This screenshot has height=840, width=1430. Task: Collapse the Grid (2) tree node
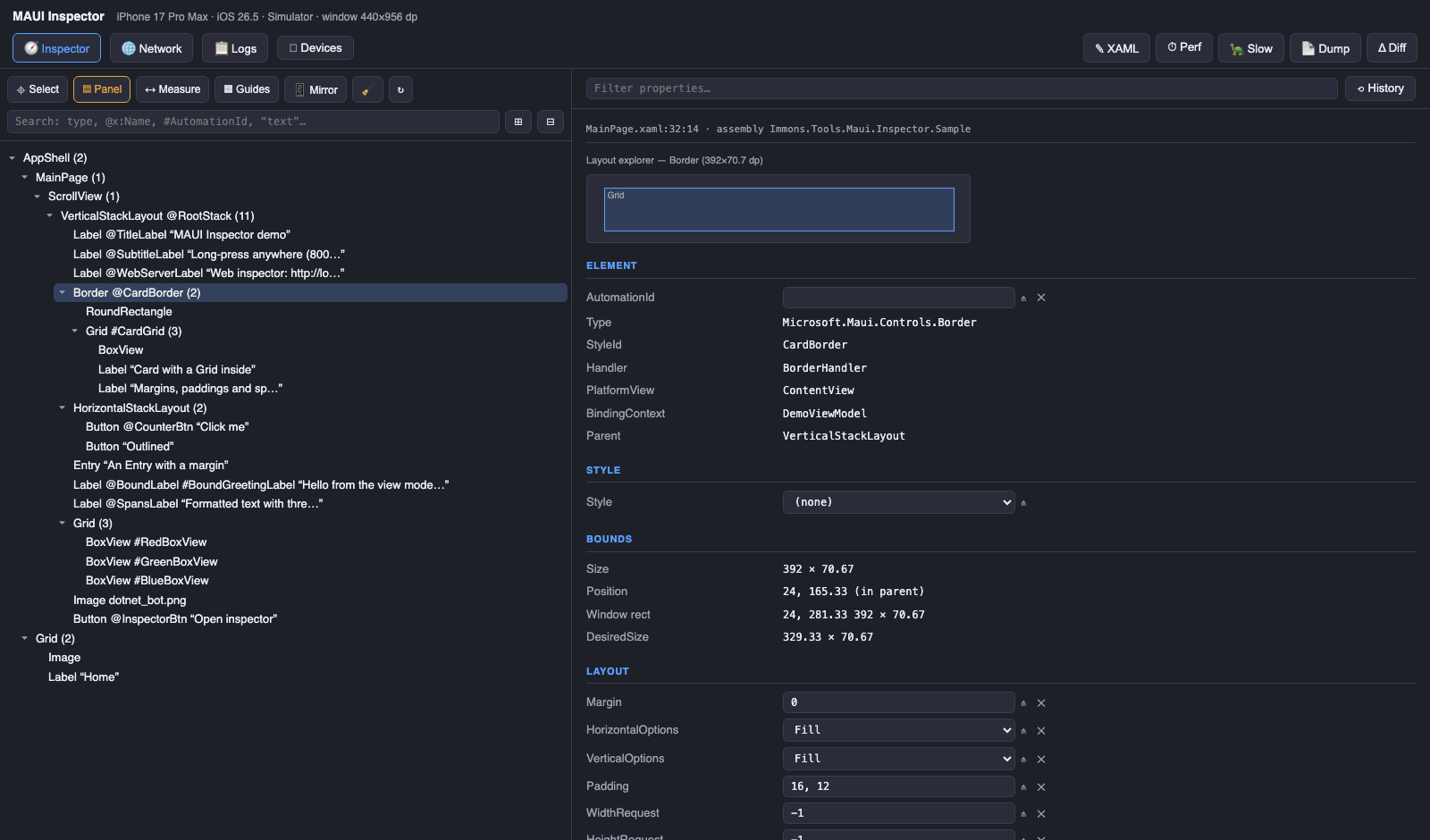25,639
